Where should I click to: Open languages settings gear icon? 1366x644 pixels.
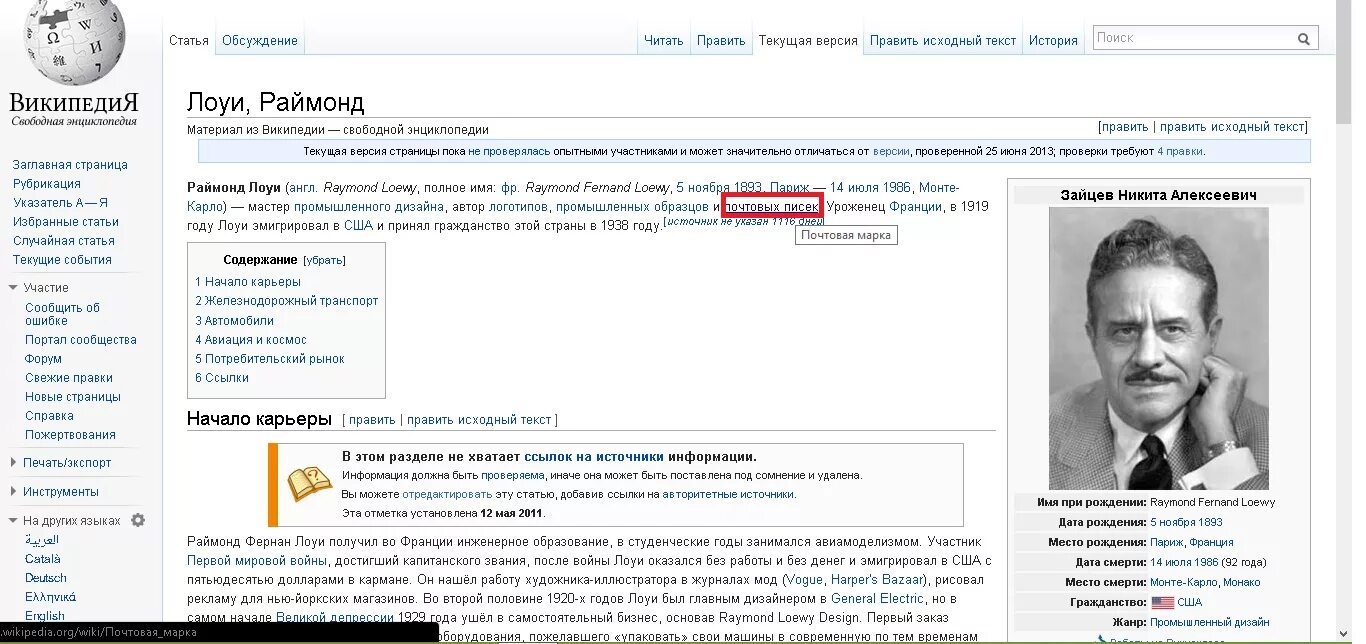[138, 520]
